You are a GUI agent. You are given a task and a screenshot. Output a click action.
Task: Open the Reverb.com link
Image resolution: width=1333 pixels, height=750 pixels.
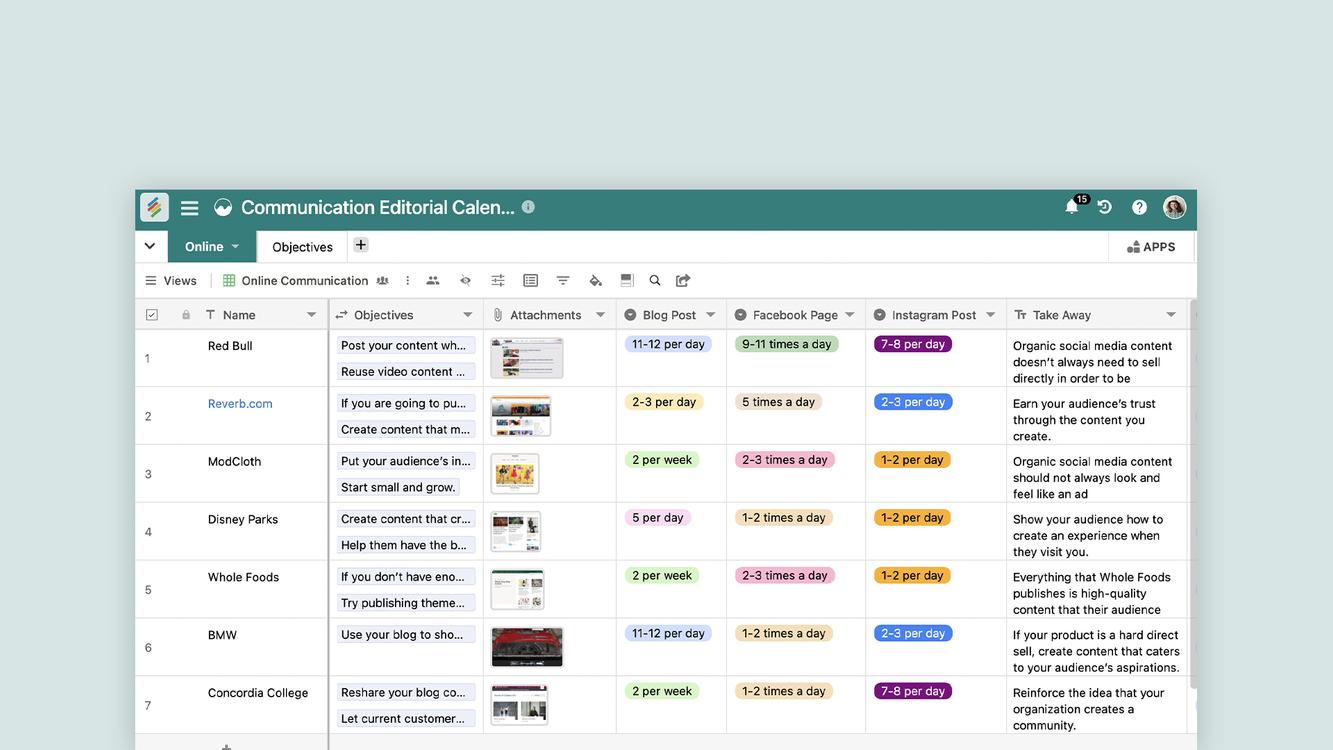point(240,404)
